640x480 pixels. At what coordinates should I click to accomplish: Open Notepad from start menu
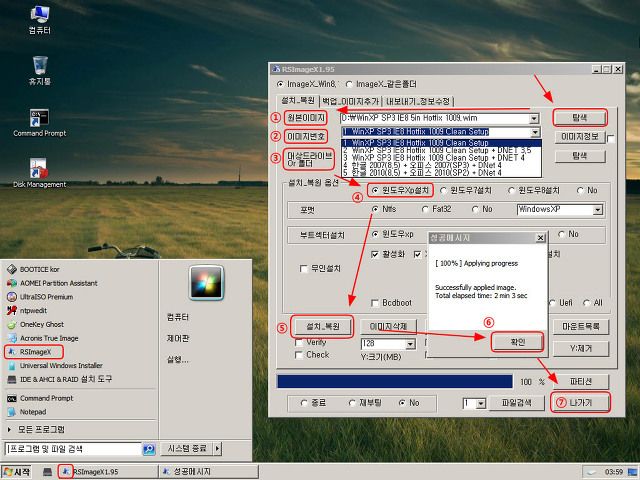33,412
